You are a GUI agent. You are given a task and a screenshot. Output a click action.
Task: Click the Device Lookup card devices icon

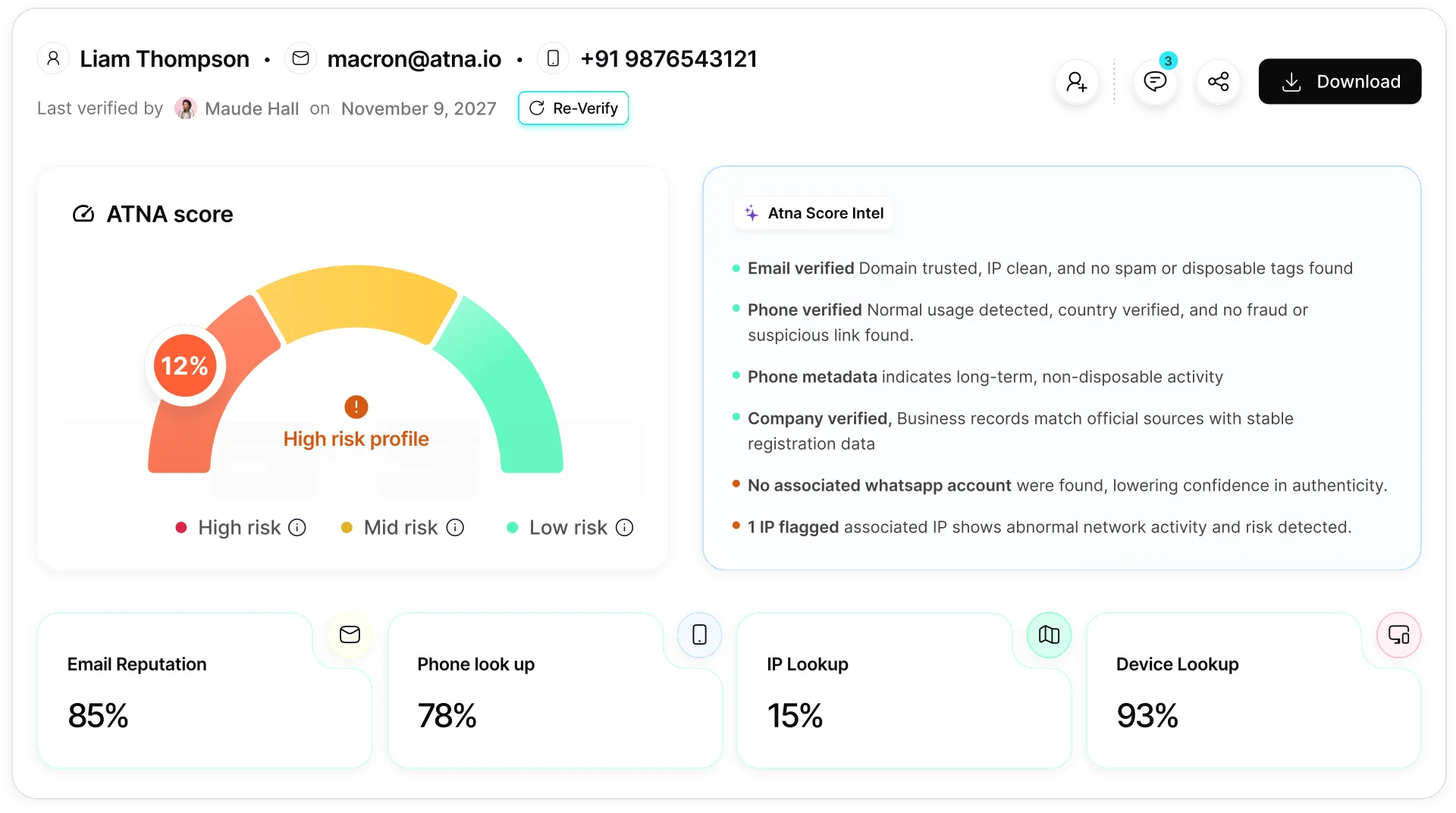click(1398, 635)
